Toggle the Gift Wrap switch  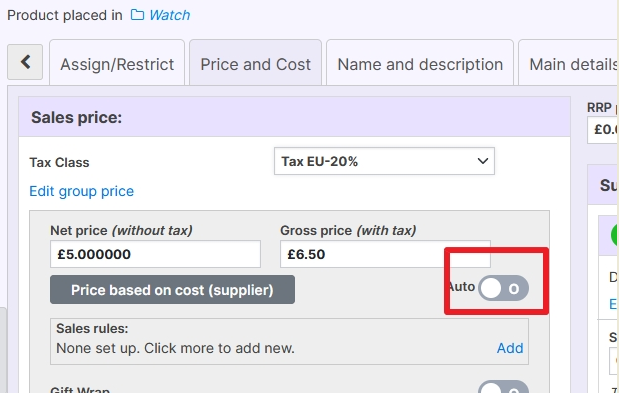coord(503,387)
